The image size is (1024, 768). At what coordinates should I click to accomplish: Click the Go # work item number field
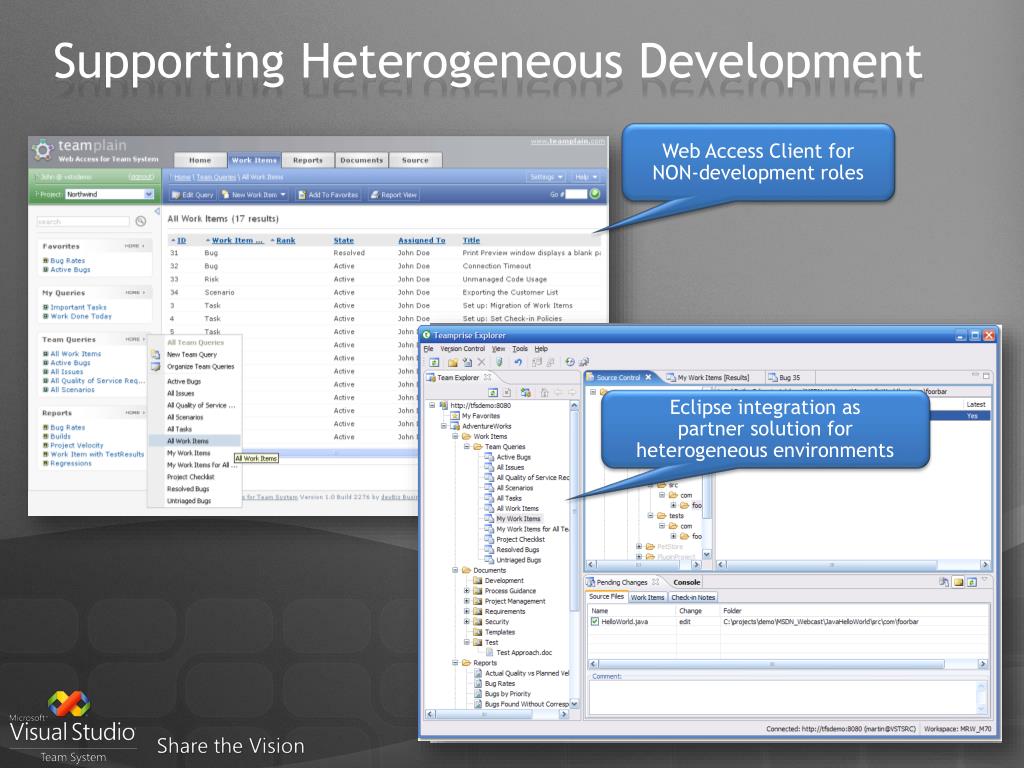(576, 194)
